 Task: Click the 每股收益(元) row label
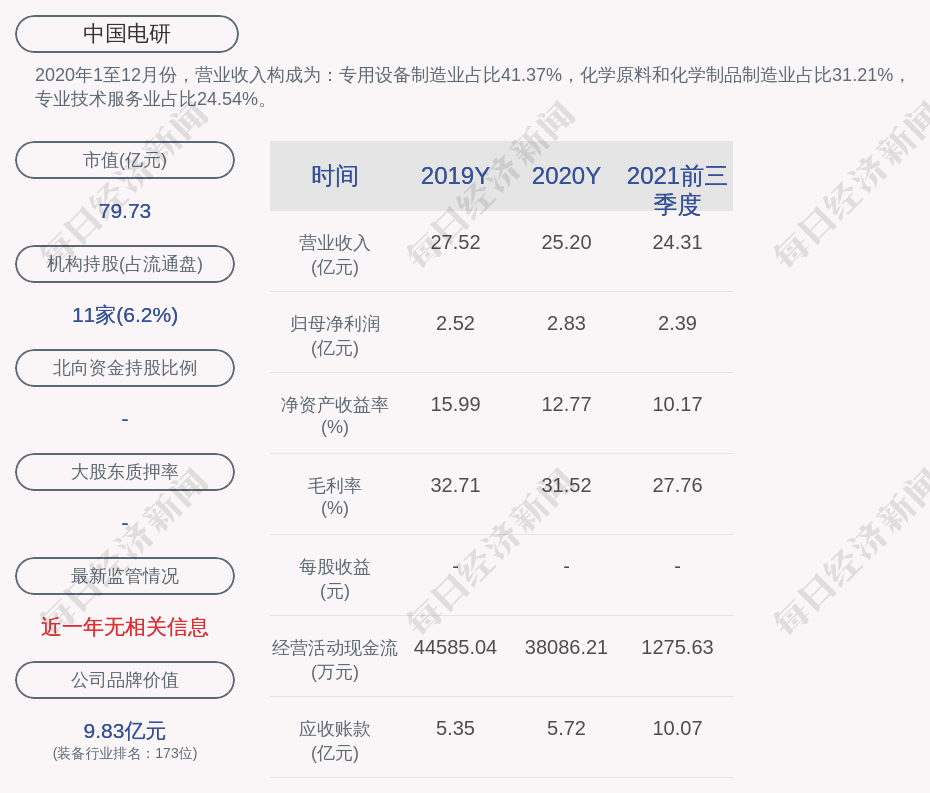tap(335, 579)
